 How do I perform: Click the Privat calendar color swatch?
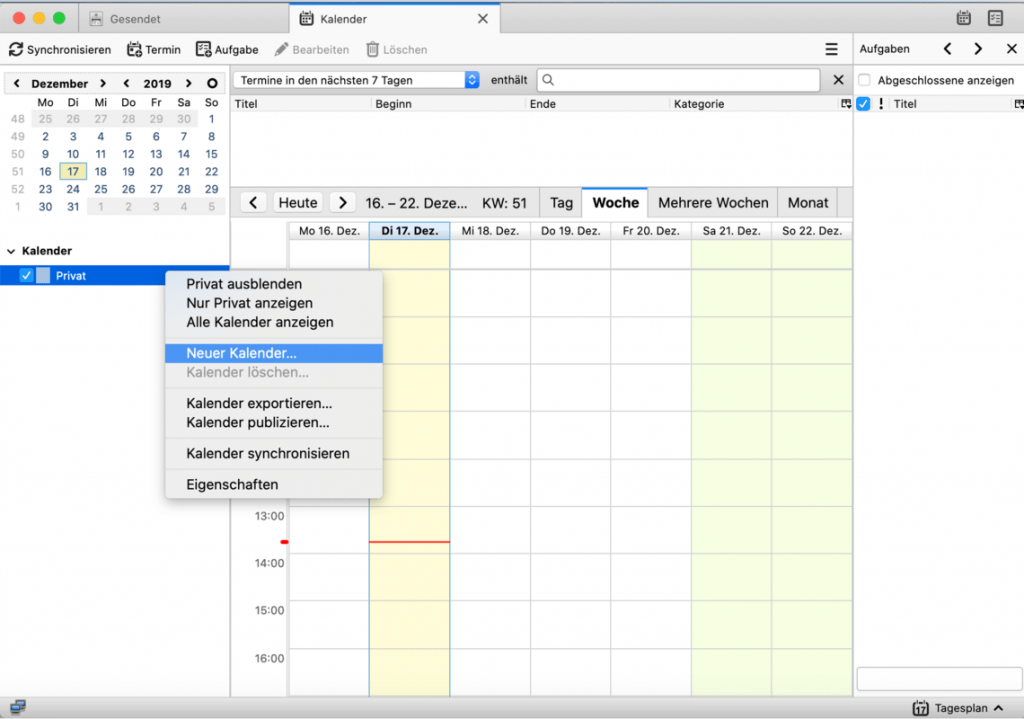click(x=43, y=276)
